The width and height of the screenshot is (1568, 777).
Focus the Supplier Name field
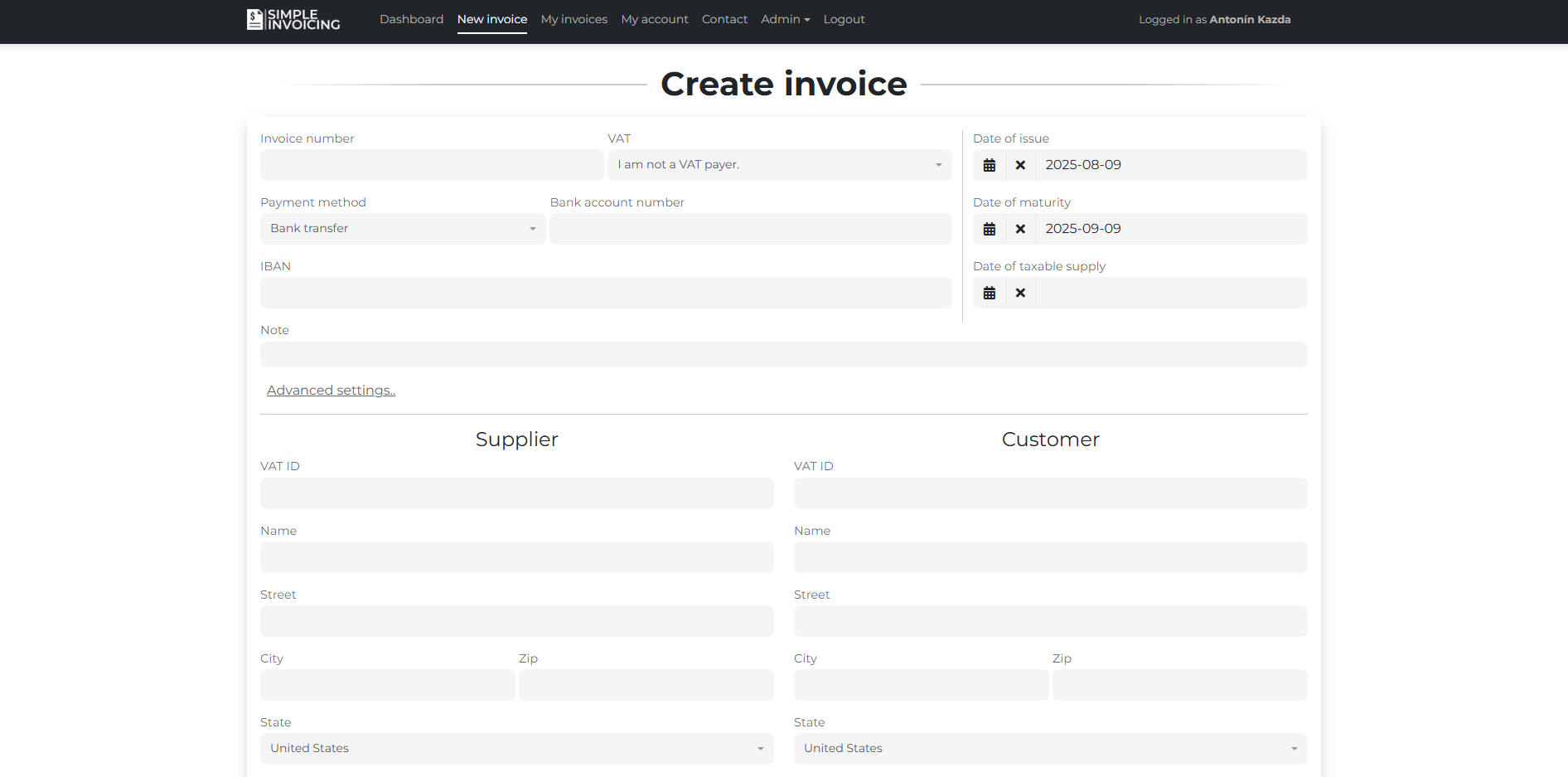517,557
